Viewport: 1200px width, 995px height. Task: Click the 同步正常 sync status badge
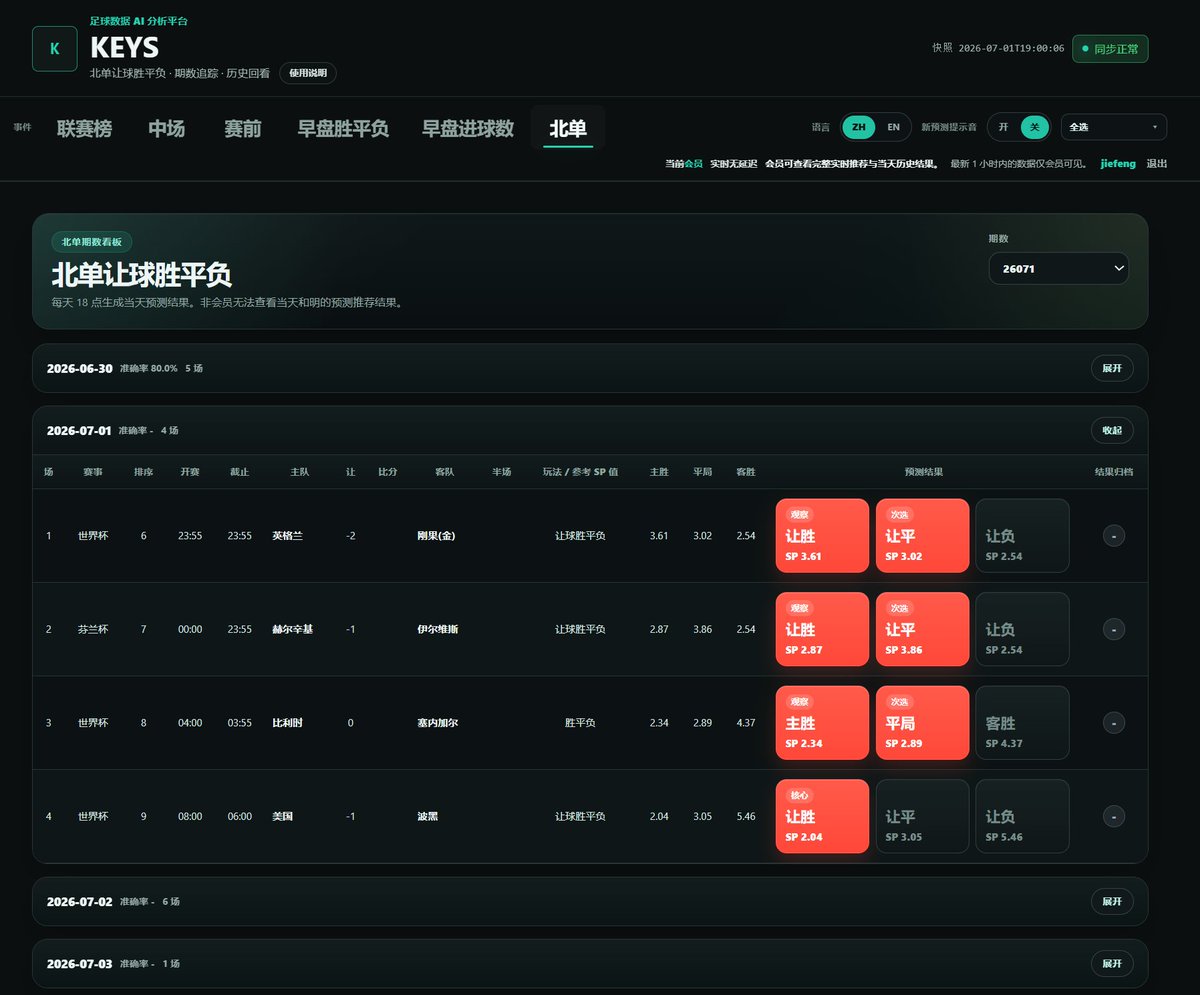tap(1110, 48)
